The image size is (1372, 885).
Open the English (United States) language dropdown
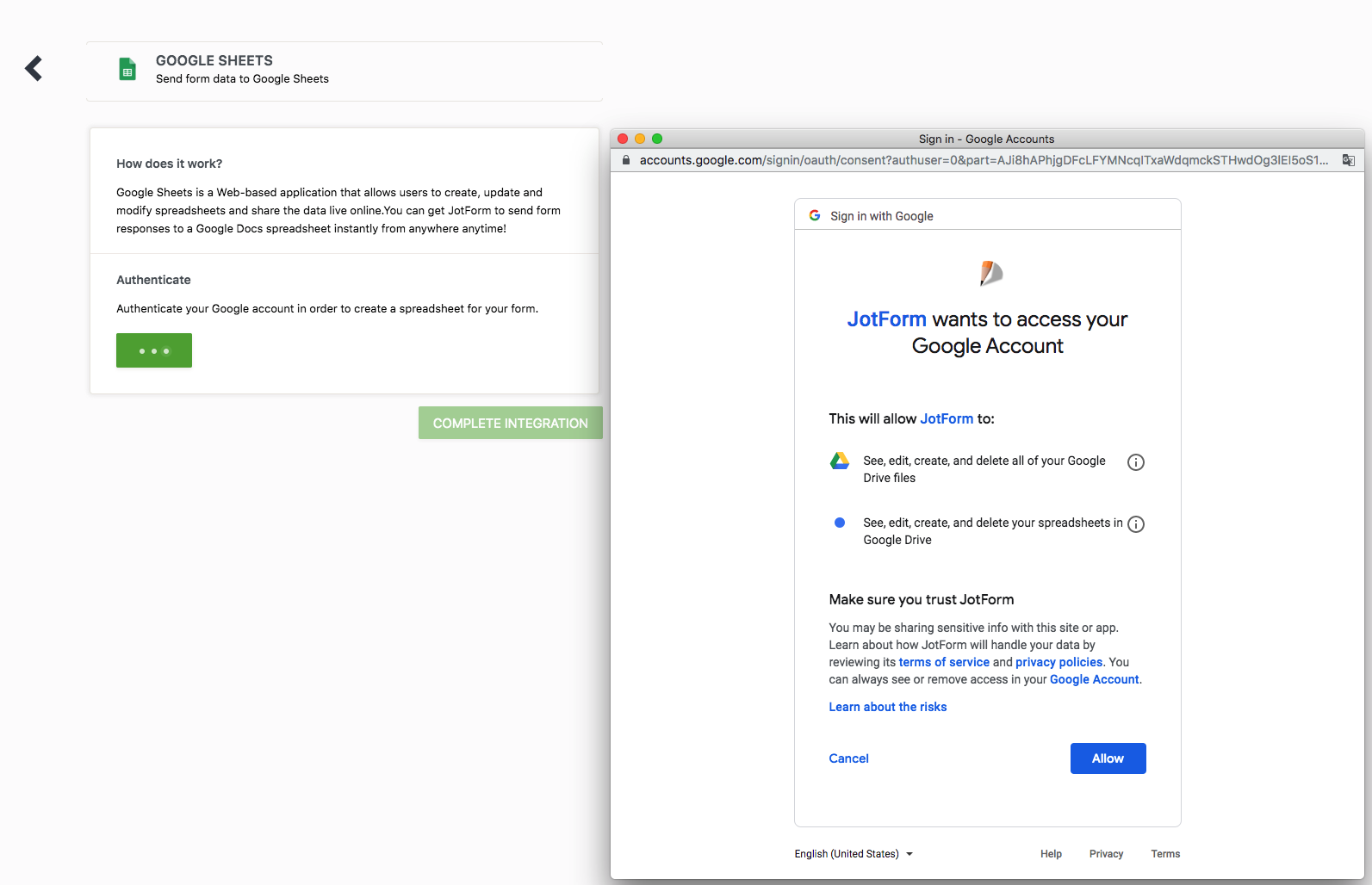tap(853, 854)
